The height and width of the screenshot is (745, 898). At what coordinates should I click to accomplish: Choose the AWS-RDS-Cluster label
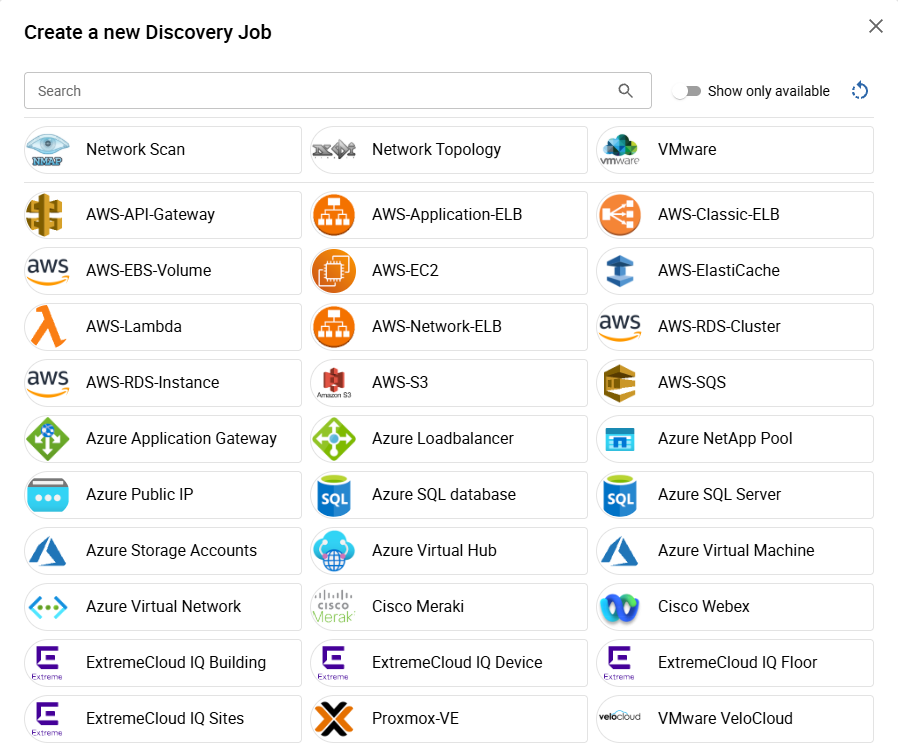(x=719, y=326)
